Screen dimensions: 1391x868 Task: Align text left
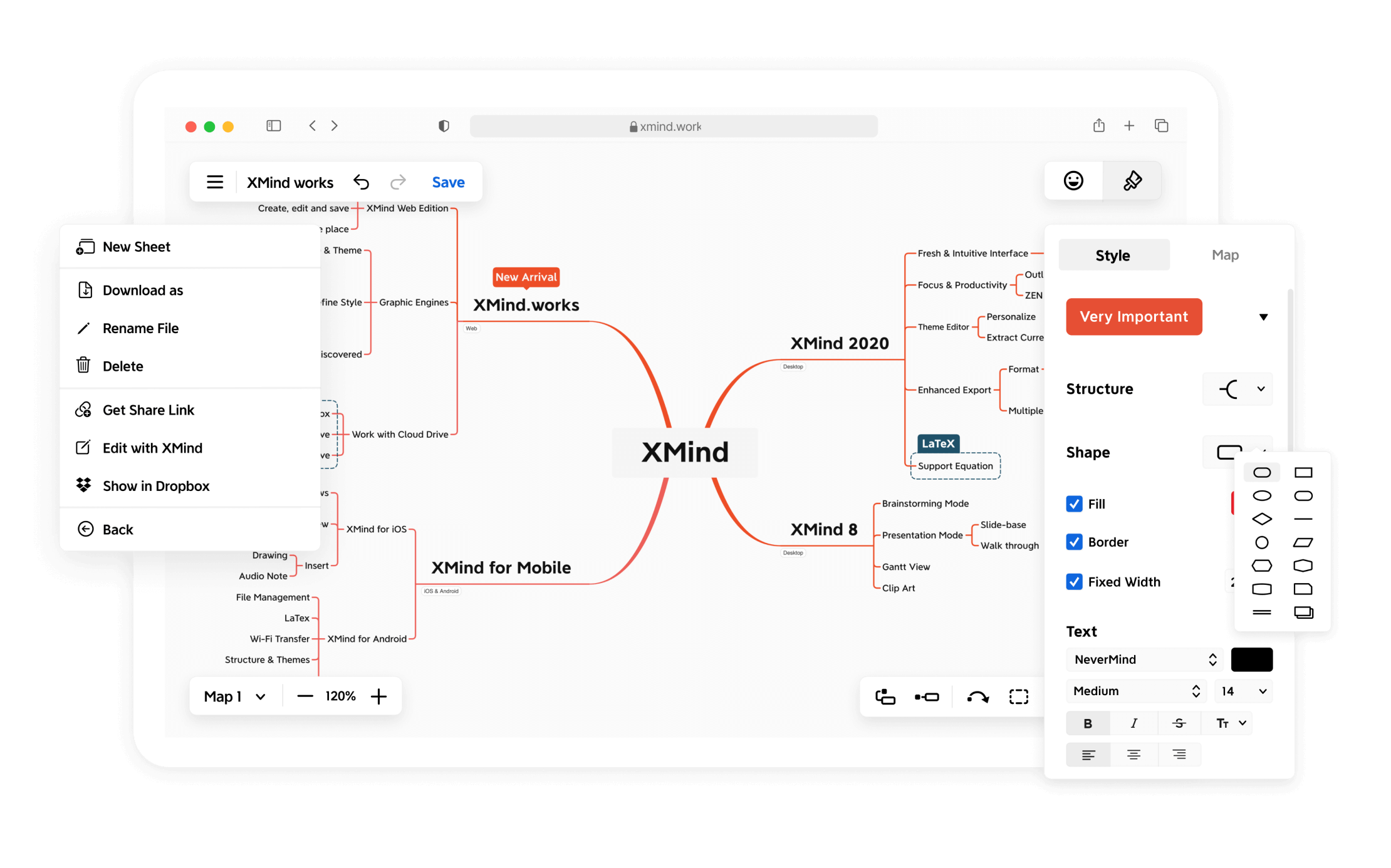click(x=1088, y=755)
